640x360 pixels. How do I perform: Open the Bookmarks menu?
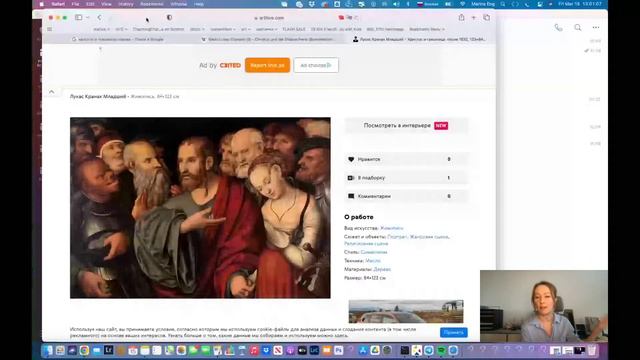[152, 4]
